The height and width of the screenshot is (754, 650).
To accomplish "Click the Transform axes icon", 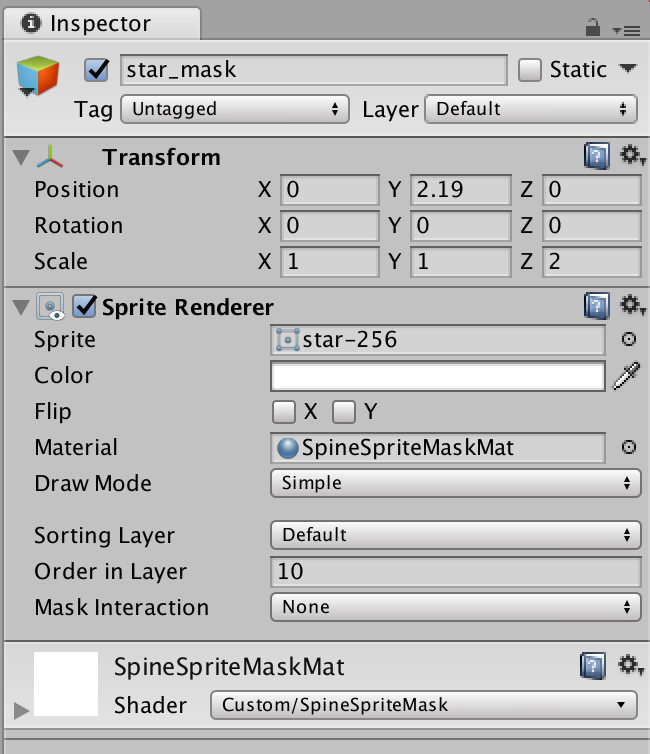I will (50, 157).
